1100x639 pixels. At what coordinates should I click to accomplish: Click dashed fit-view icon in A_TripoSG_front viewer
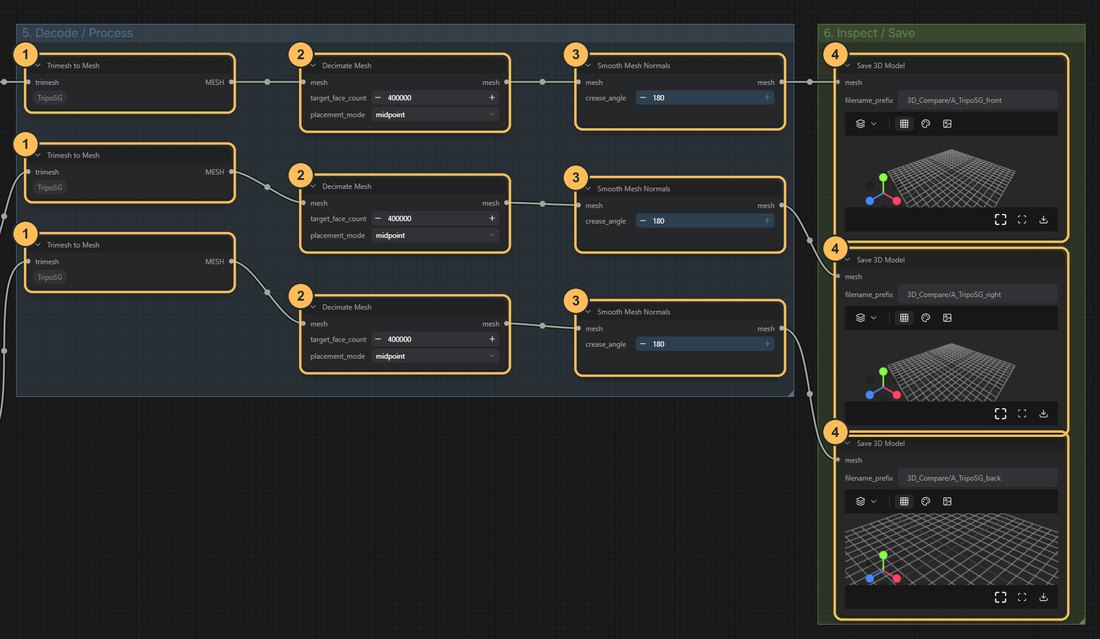point(1022,220)
